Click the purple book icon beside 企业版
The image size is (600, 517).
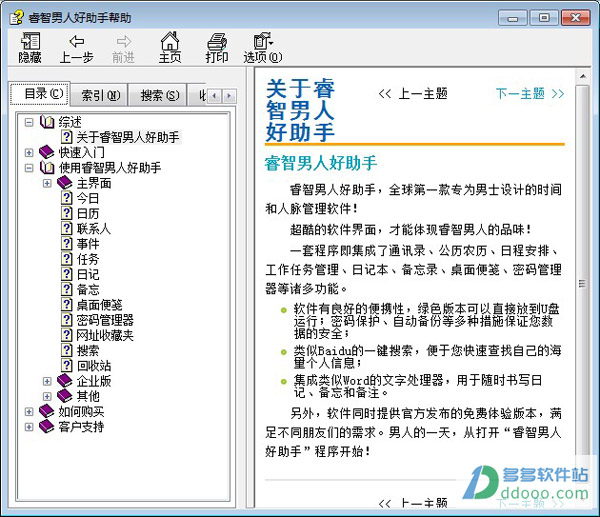click(65, 381)
